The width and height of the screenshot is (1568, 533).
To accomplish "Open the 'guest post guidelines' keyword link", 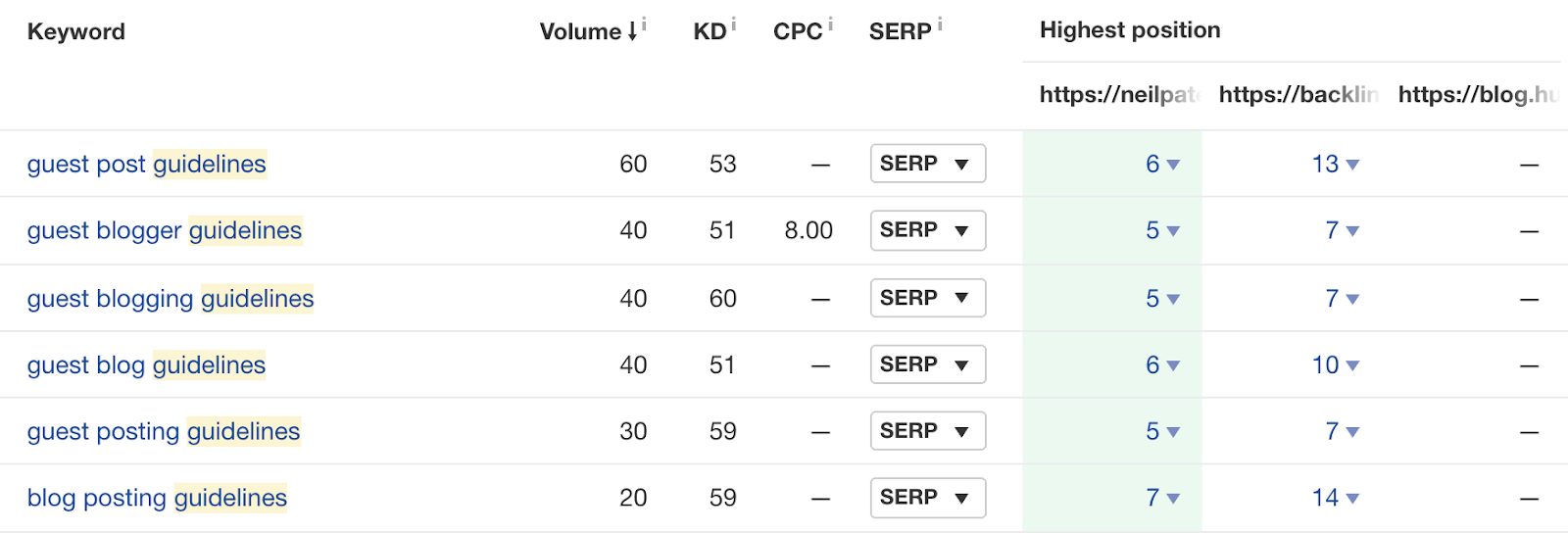I will tap(147, 164).
